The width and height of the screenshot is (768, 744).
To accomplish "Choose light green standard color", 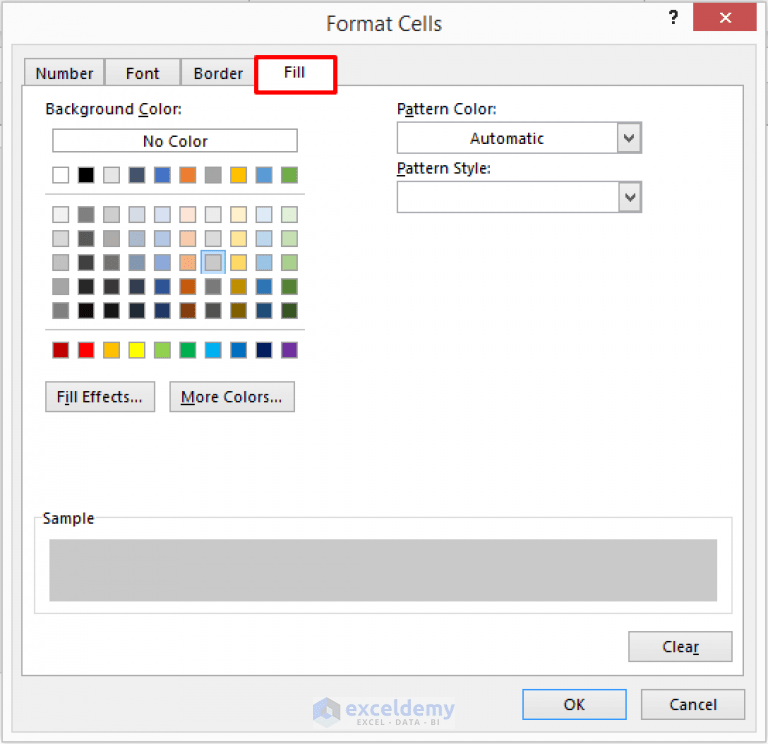I will [162, 350].
